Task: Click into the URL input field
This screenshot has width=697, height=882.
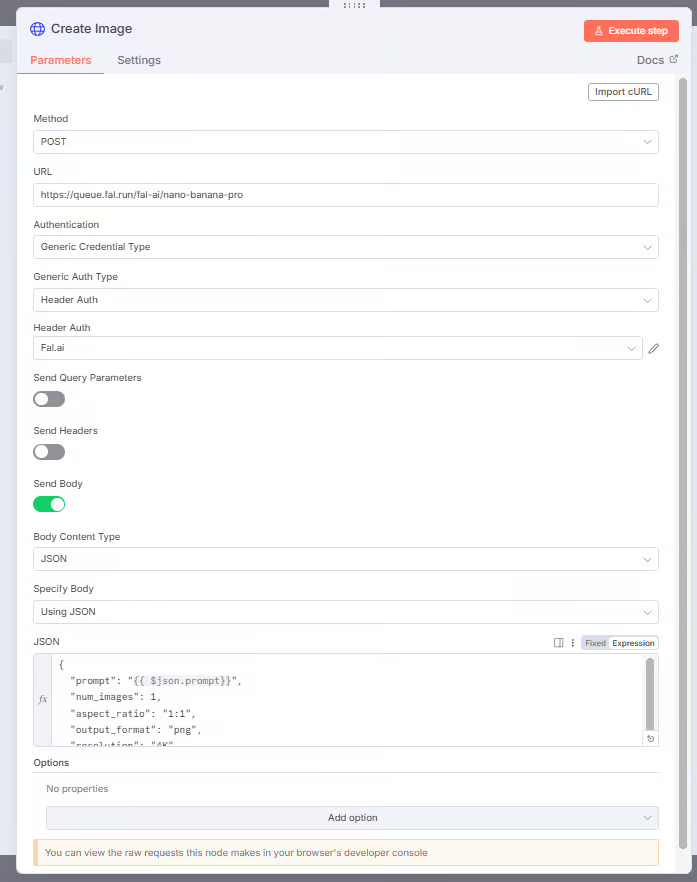Action: pos(345,195)
